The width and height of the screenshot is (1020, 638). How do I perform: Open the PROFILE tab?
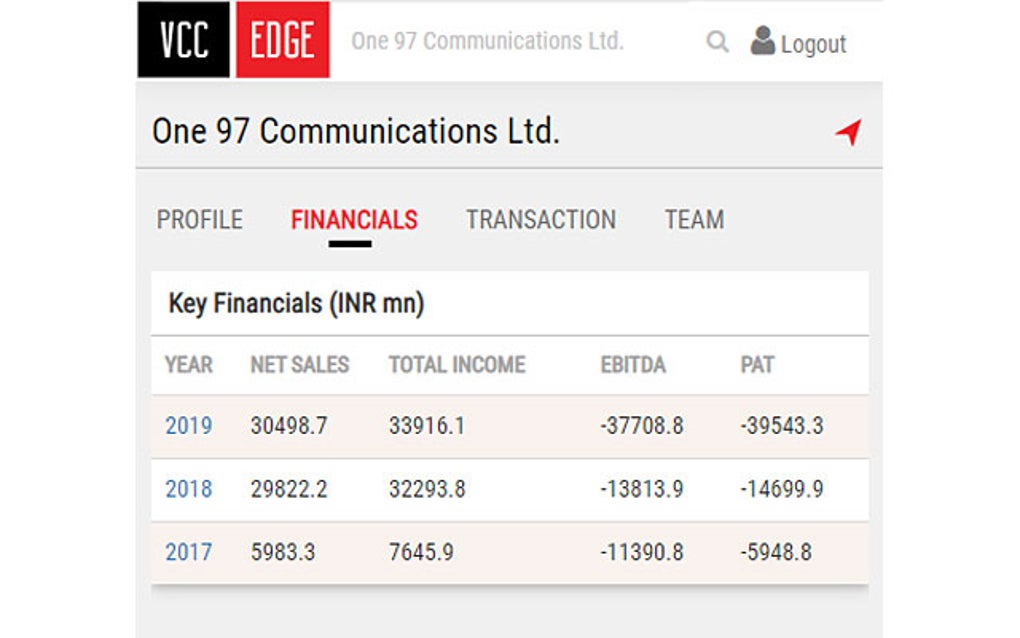coord(200,220)
